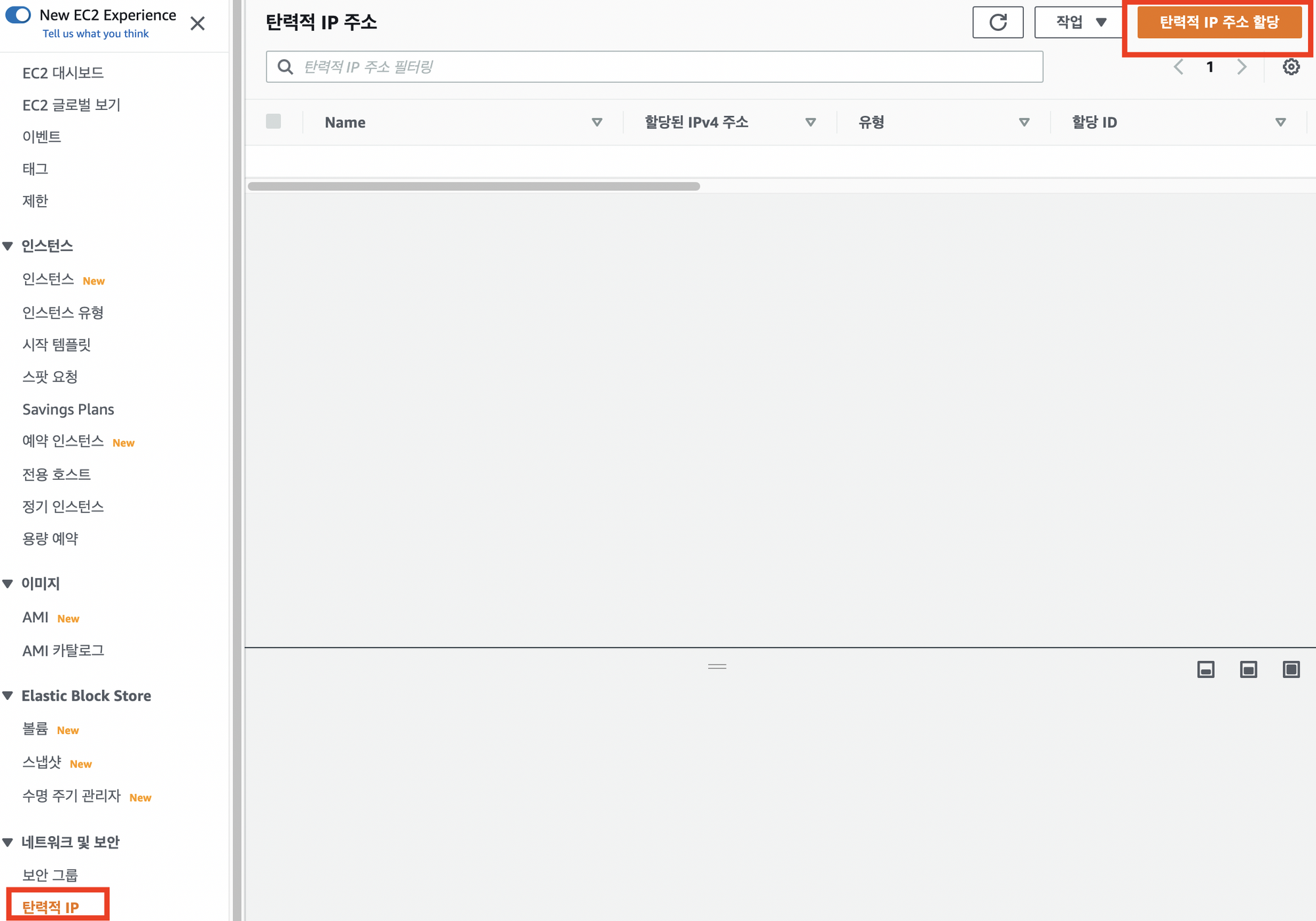Check the select-all table checkbox
Screen dimensions: 1316x921
[x=274, y=121]
